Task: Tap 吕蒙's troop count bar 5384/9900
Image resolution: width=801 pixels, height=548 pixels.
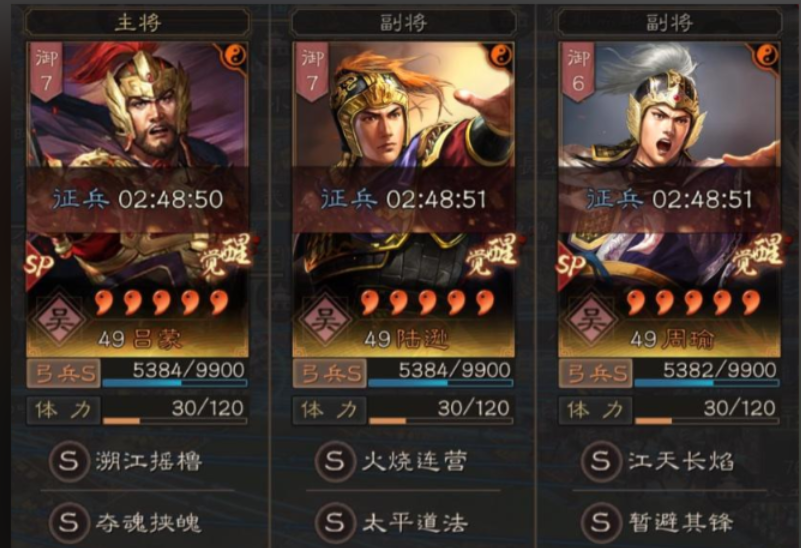Action: click(x=175, y=374)
